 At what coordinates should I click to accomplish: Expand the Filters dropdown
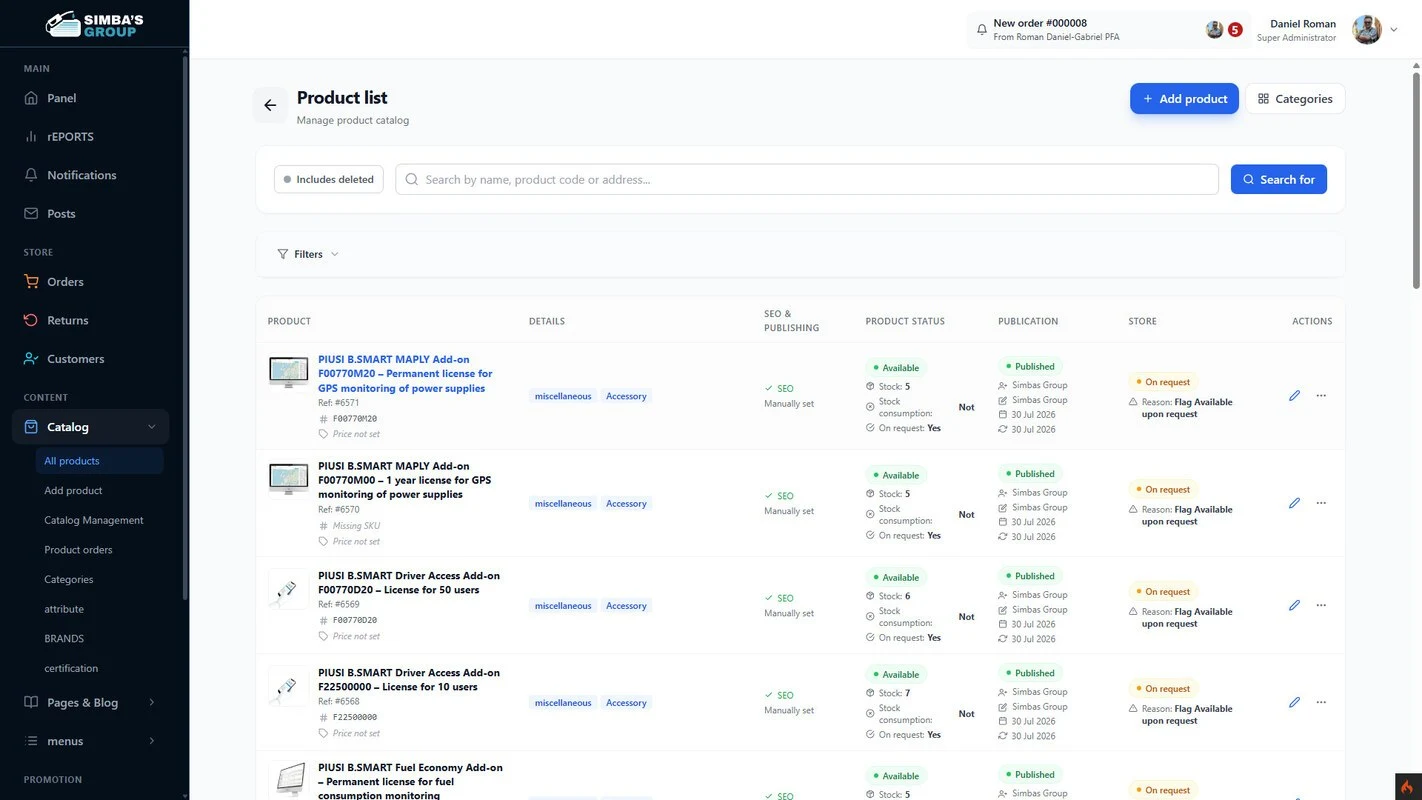308,254
